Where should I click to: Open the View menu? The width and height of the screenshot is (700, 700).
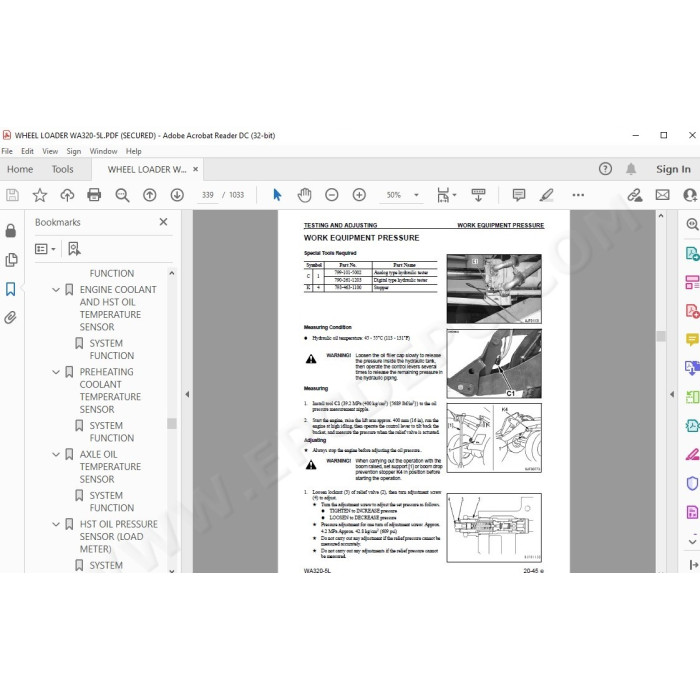pyautogui.click(x=50, y=151)
